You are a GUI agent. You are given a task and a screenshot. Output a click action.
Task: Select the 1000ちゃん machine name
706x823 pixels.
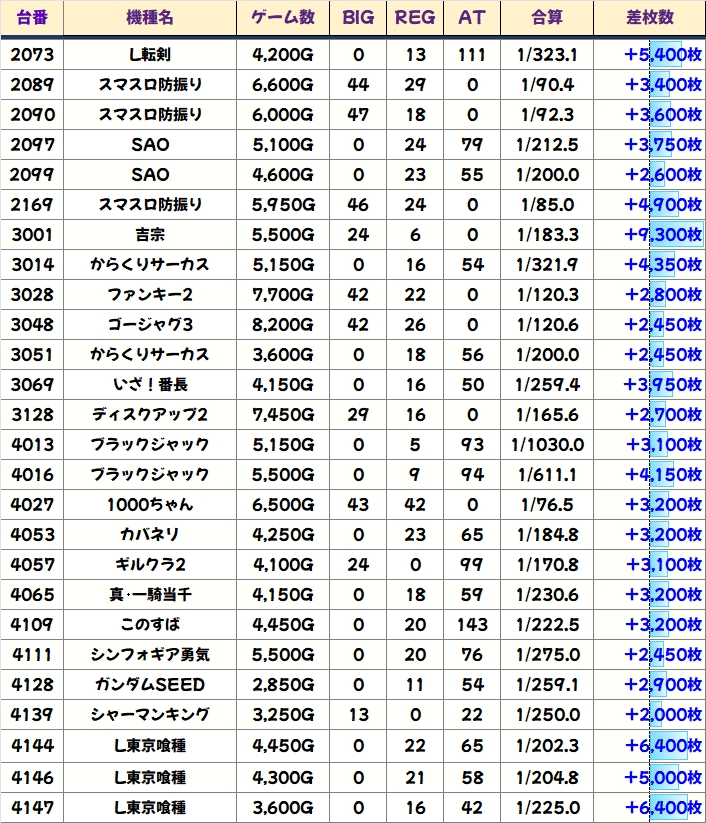150,504
